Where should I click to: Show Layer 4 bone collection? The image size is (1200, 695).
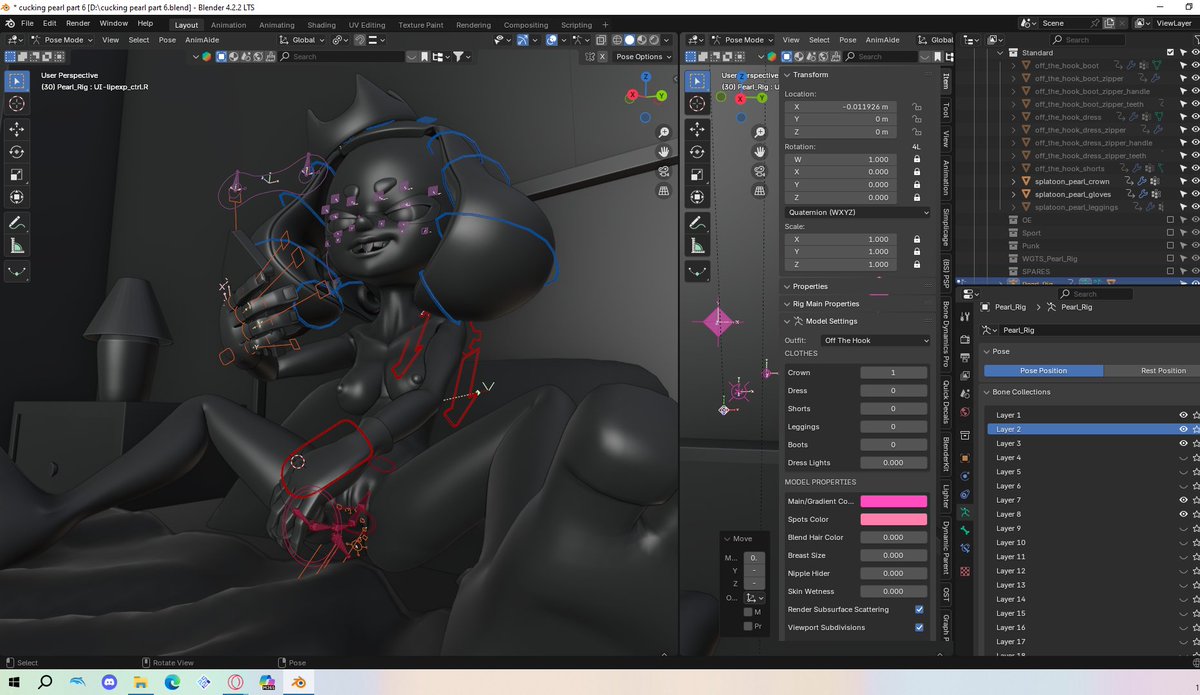[x=1183, y=457]
